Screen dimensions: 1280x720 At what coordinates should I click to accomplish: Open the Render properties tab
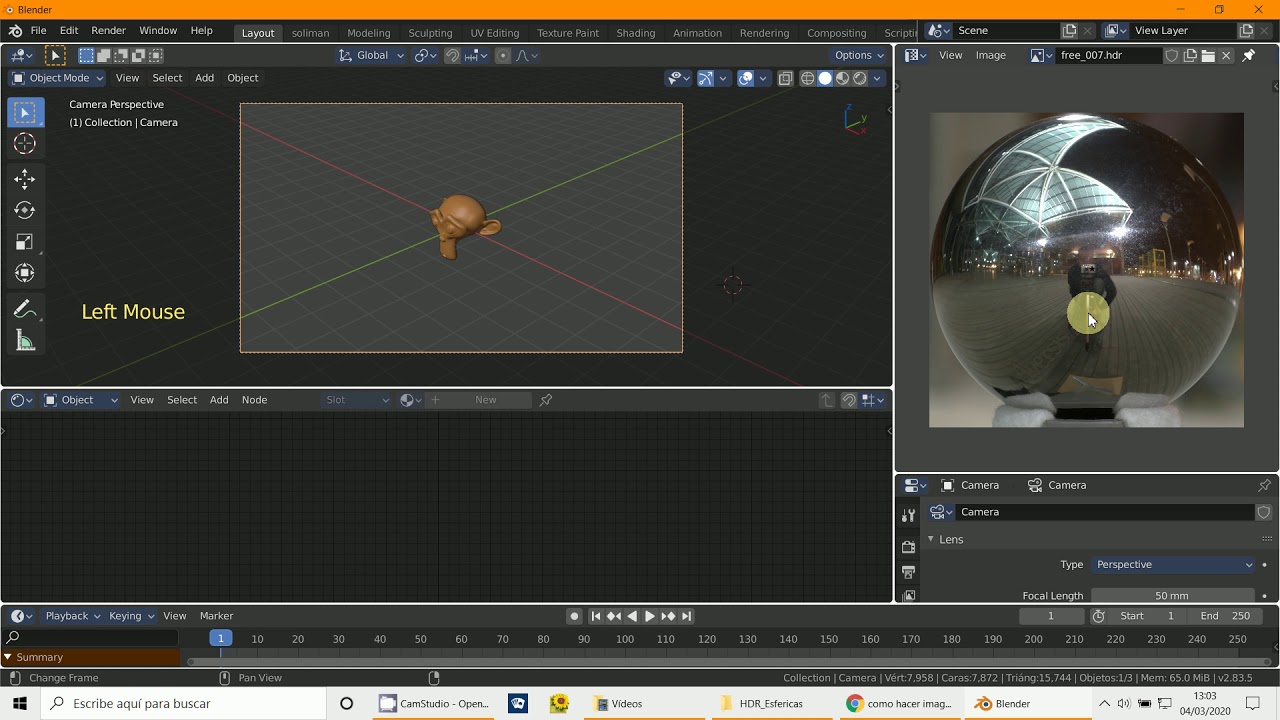(908, 547)
